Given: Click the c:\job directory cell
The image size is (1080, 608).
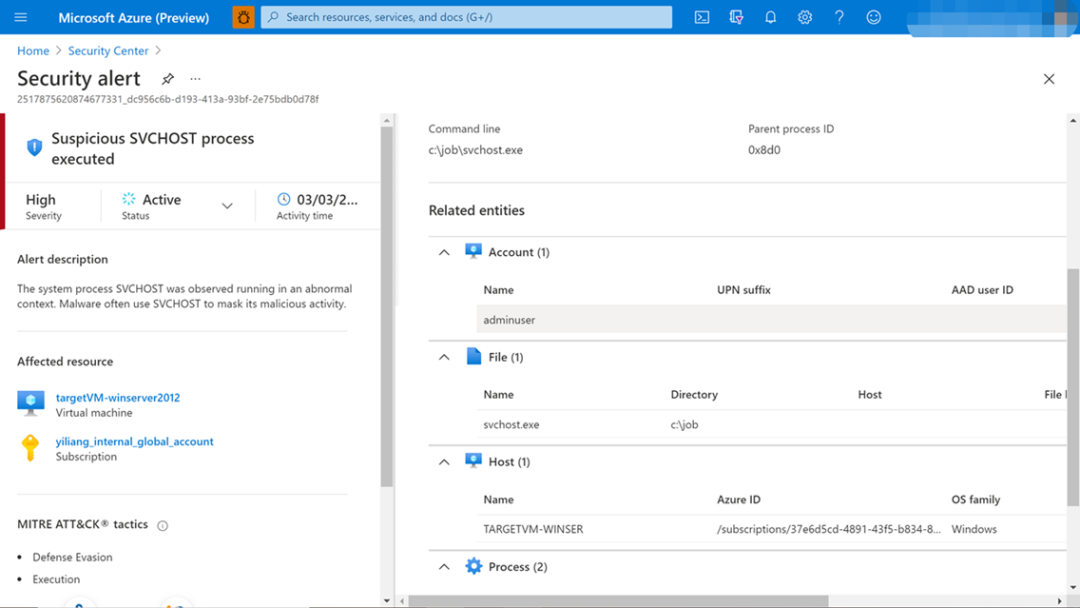Looking at the screenshot, I should coord(685,424).
